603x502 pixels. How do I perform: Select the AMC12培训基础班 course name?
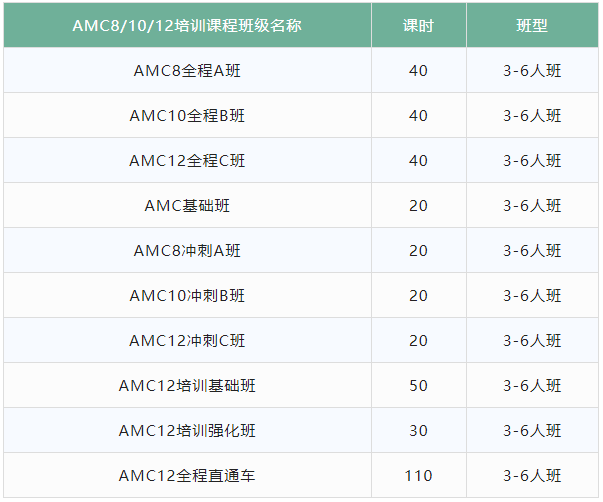187,386
